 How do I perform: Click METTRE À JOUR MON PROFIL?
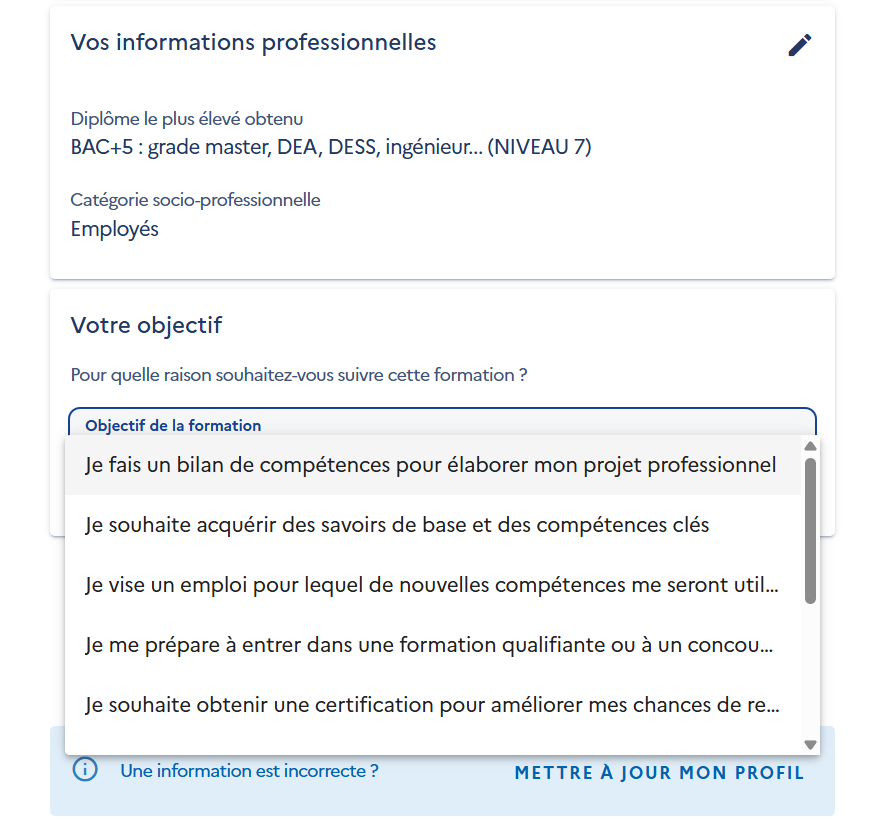pos(659,773)
